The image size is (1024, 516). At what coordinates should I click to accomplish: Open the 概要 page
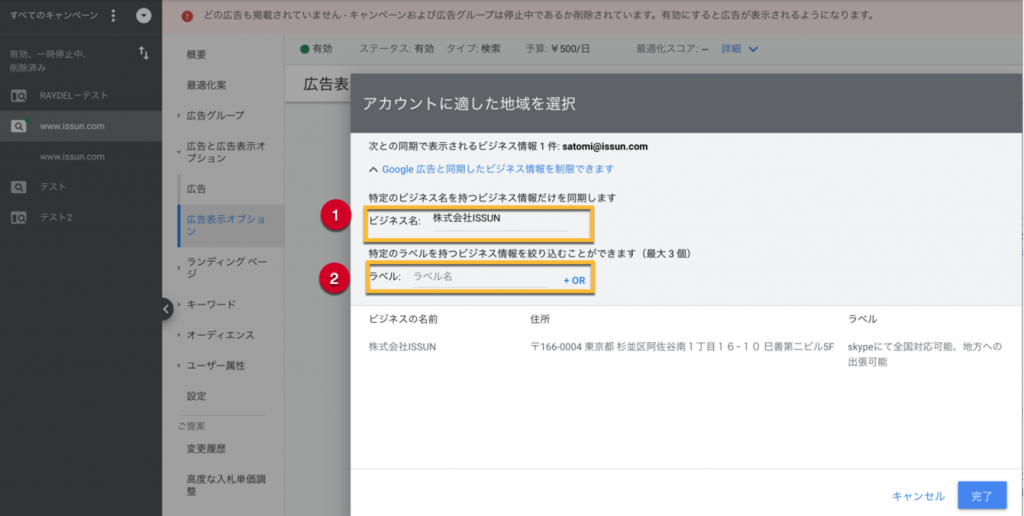pyautogui.click(x=196, y=55)
